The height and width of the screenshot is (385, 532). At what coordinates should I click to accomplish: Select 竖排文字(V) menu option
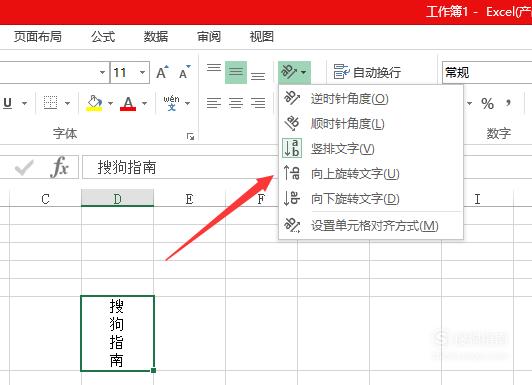[370, 148]
